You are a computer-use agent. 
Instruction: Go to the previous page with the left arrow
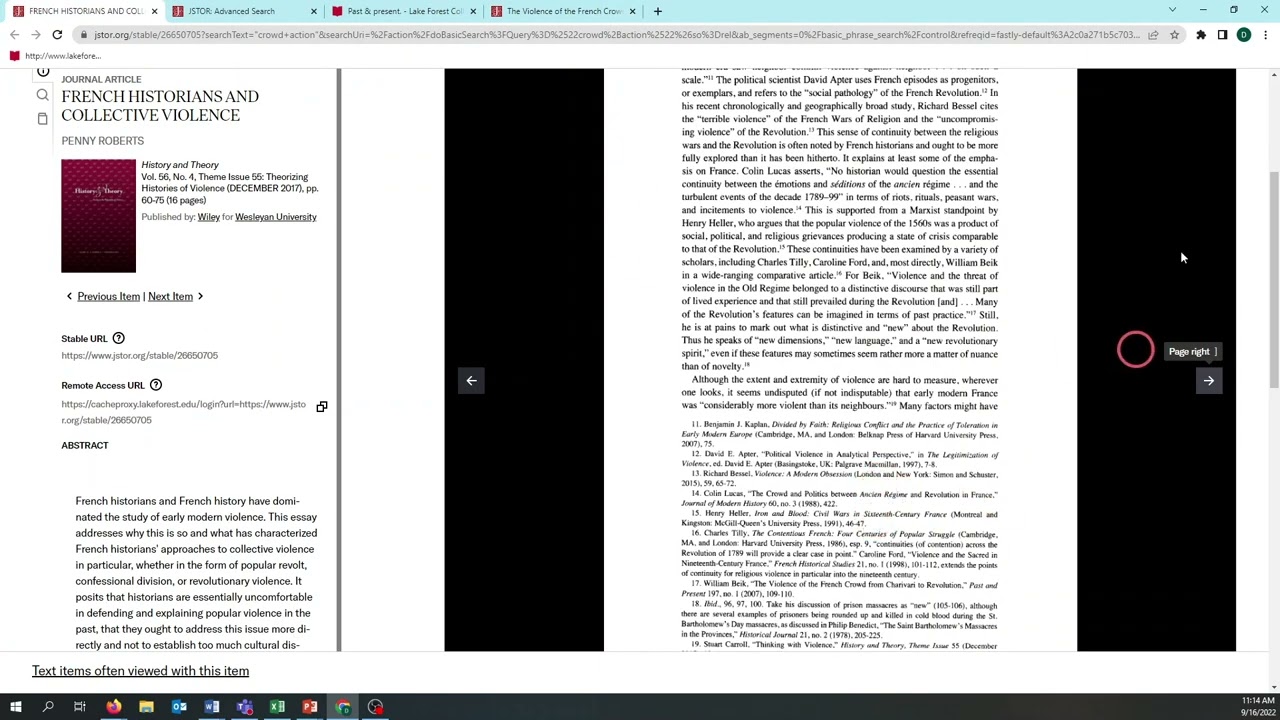[471, 381]
